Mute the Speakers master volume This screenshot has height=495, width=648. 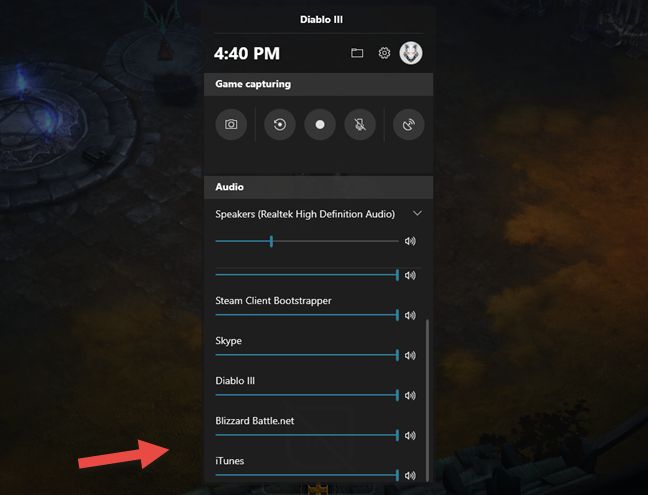[410, 241]
